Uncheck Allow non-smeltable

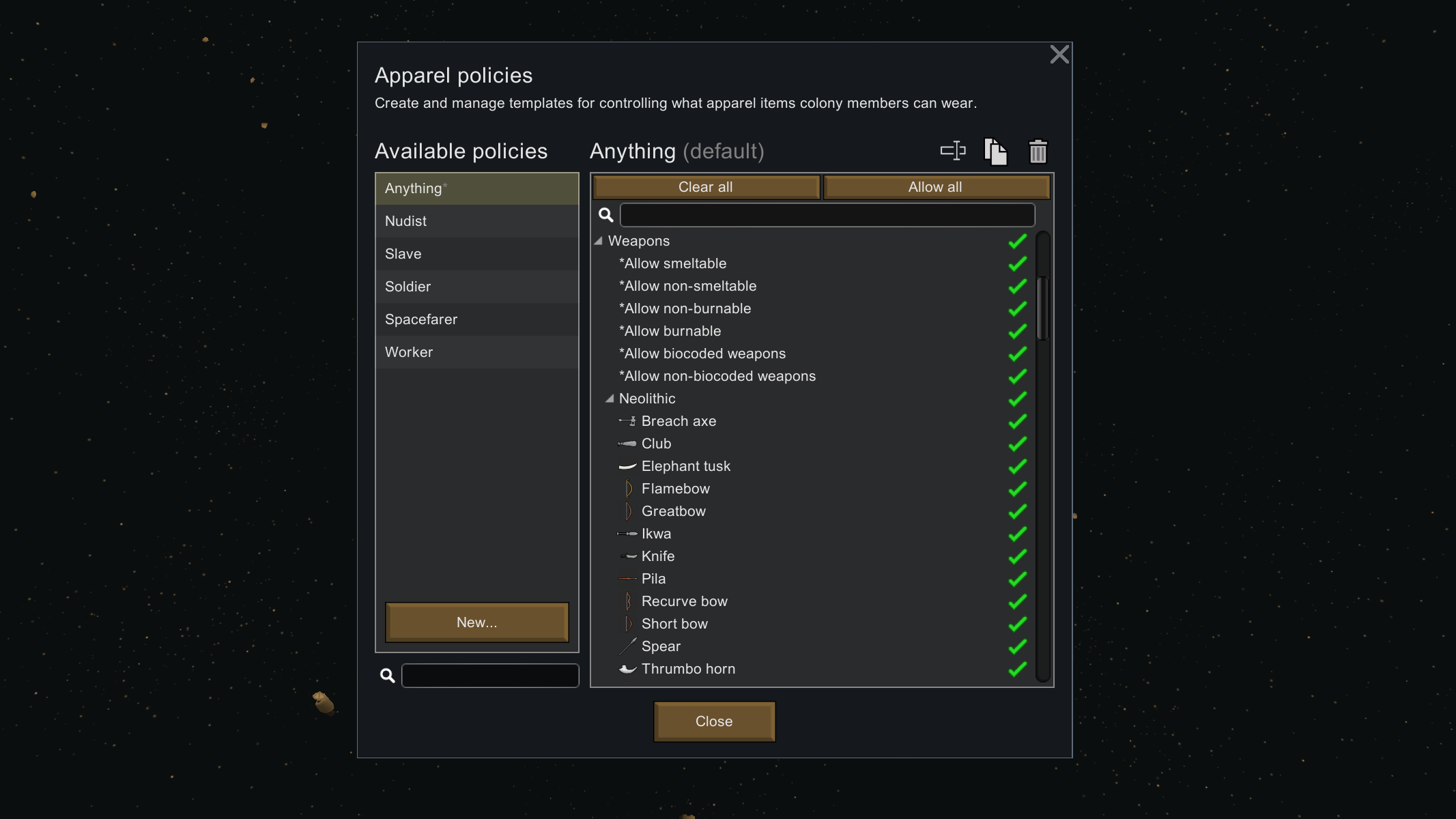(1017, 286)
